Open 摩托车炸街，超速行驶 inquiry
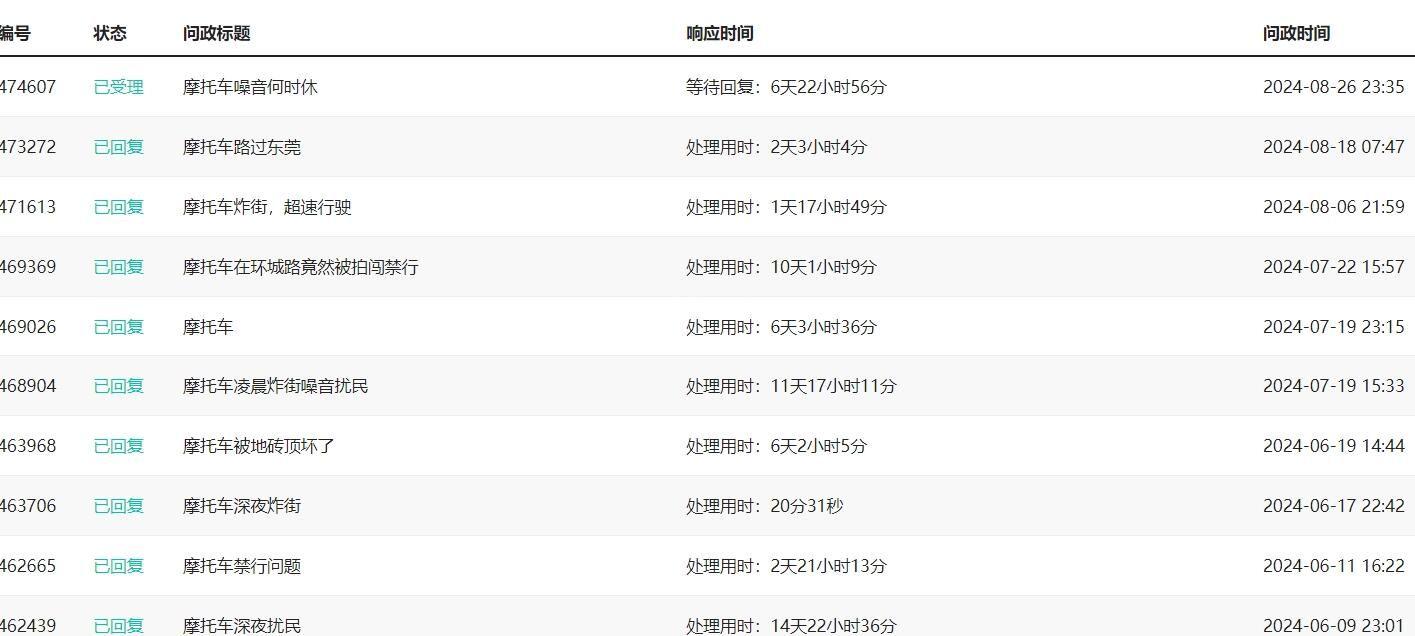 click(267, 207)
